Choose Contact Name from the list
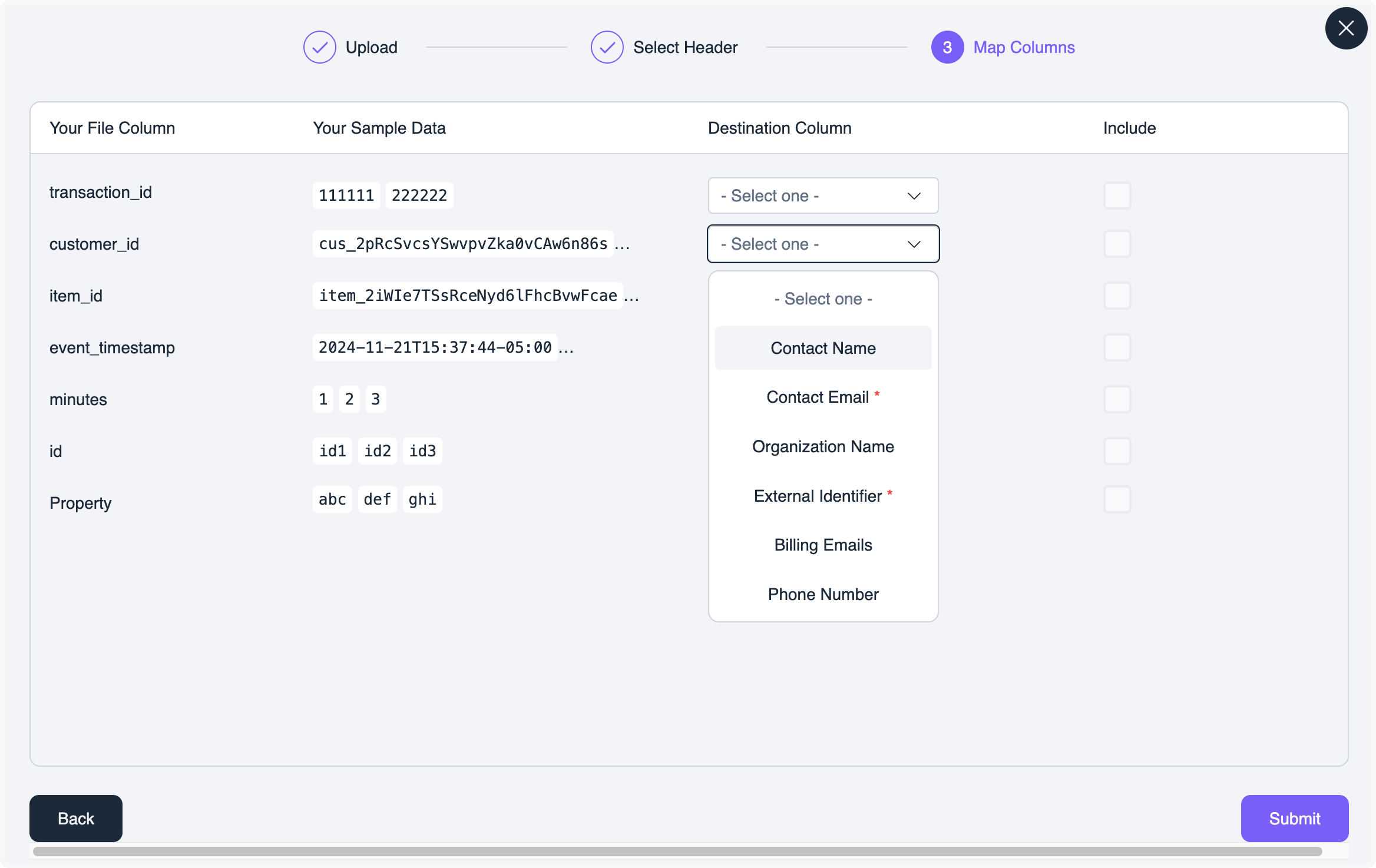 [x=823, y=348]
